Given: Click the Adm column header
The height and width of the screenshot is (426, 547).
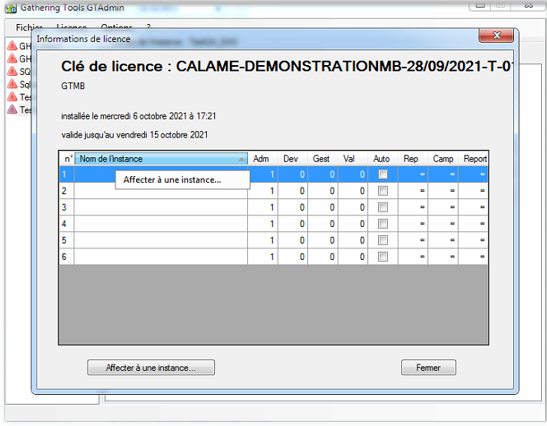Looking at the screenshot, I should point(262,159).
